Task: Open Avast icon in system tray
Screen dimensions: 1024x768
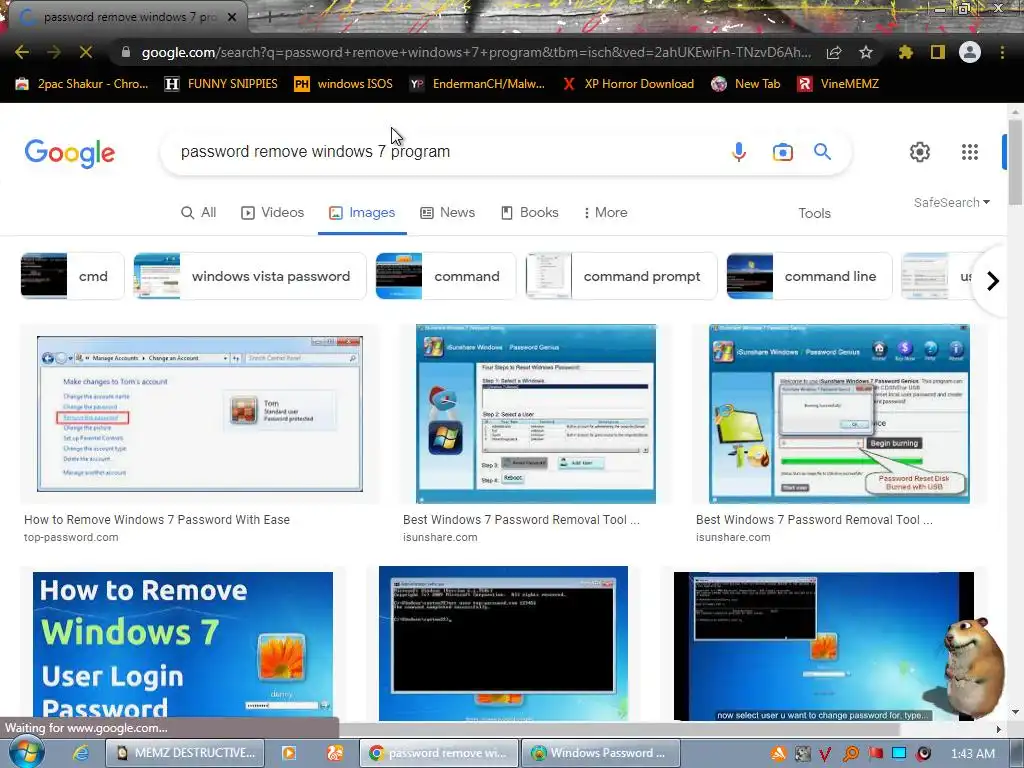Action: pos(778,754)
